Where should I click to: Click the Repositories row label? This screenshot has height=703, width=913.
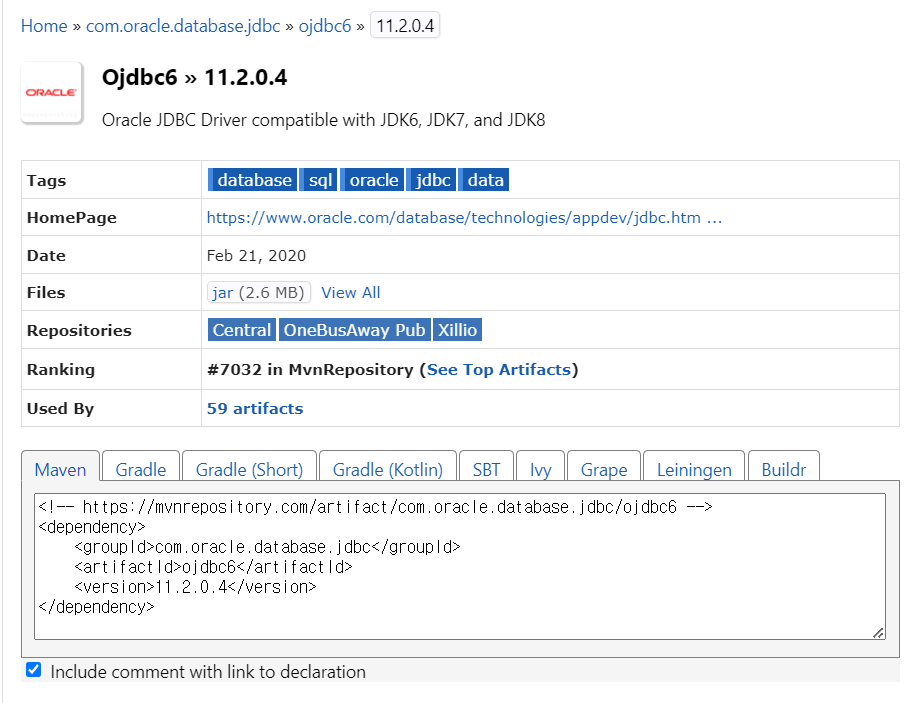point(79,330)
